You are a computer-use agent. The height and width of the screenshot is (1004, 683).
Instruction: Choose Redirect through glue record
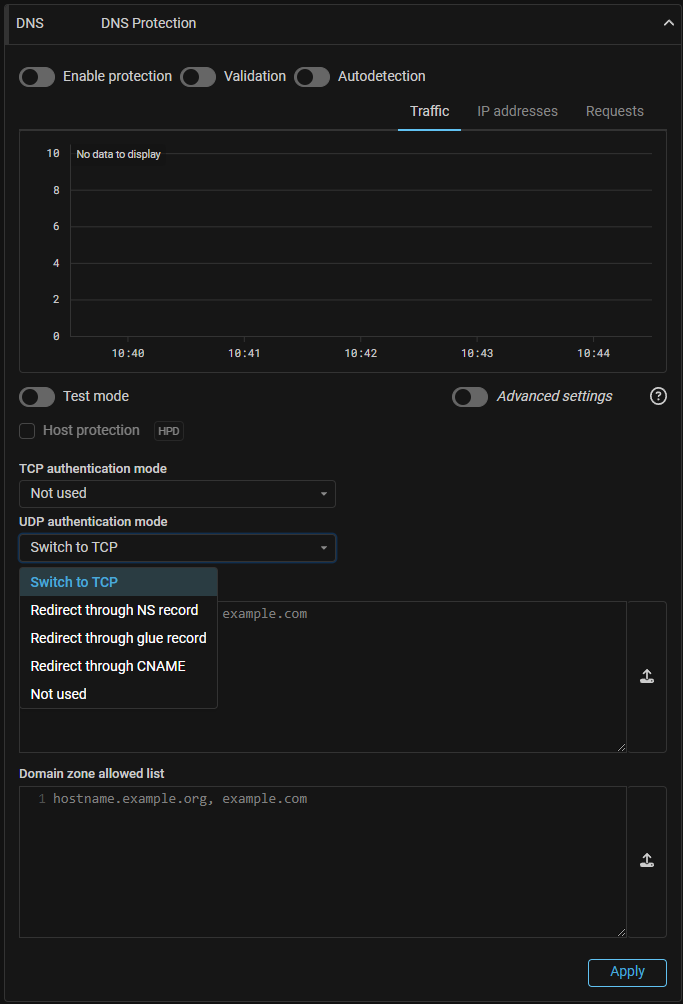tap(118, 638)
